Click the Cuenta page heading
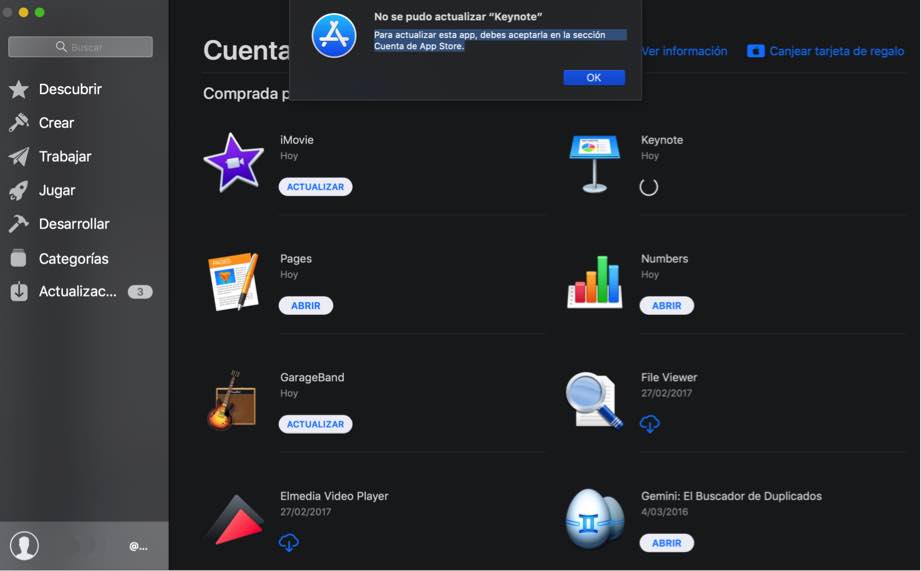Screen dimensions: 921x571 246,51
